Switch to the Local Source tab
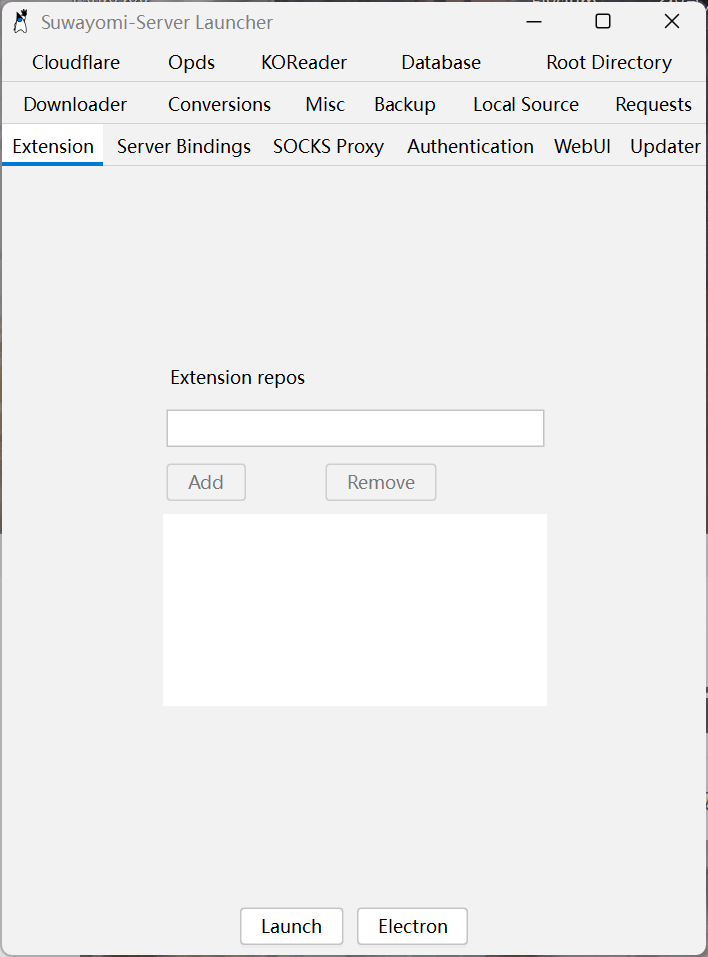 pos(526,104)
